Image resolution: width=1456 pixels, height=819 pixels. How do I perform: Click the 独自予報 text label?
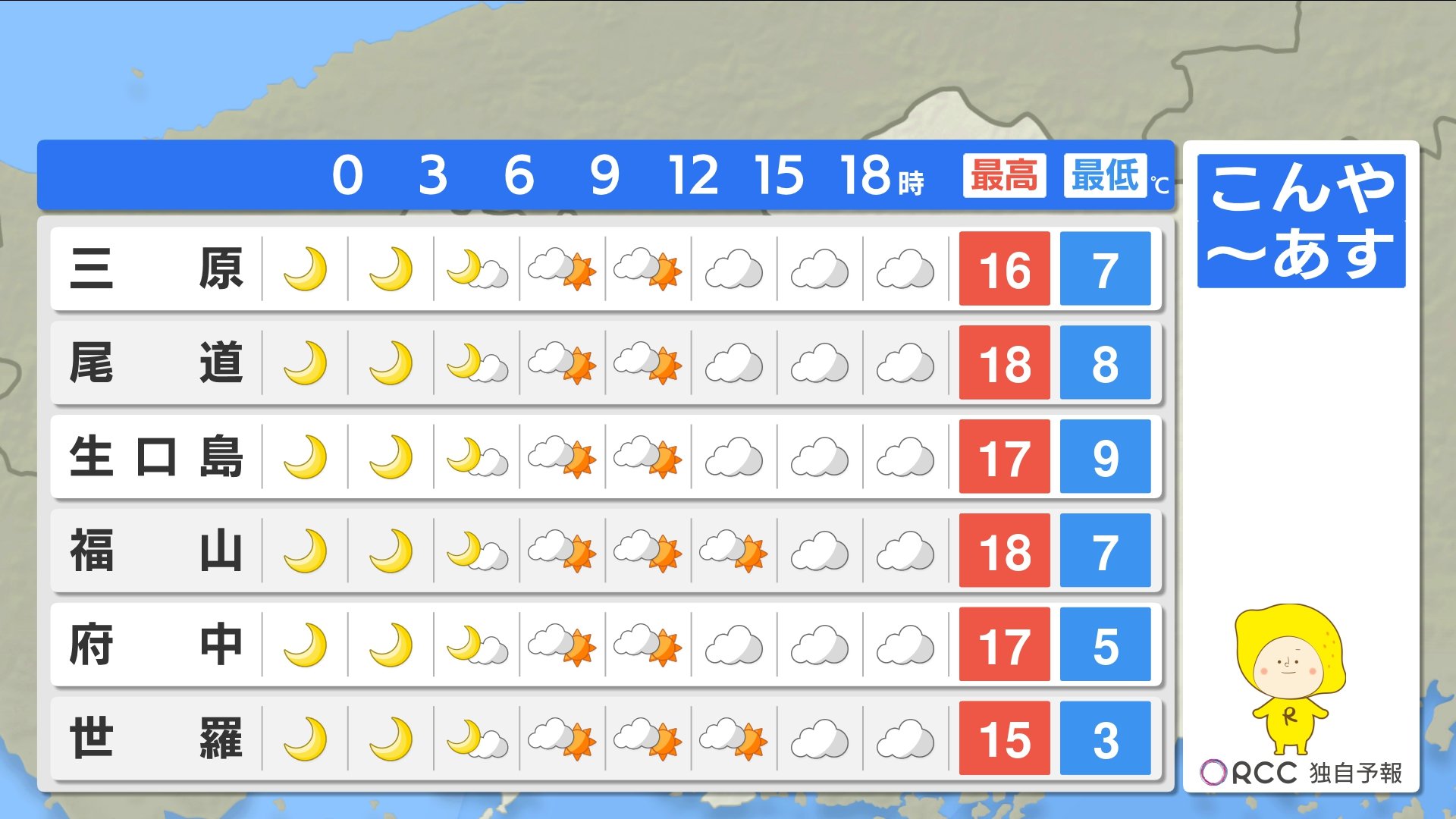[x=1355, y=773]
